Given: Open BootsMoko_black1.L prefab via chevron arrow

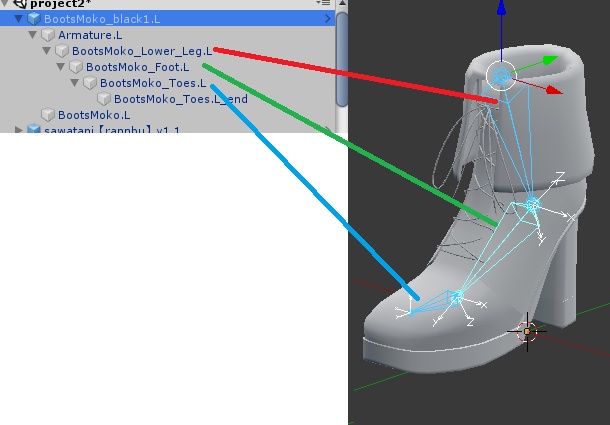Looking at the screenshot, I should pyautogui.click(x=328, y=19).
